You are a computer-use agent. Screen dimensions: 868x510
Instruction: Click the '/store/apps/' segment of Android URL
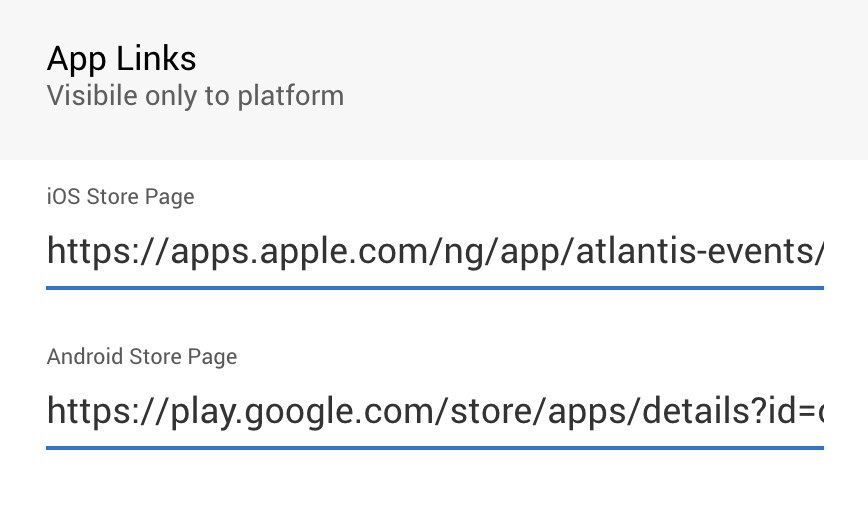537,412
